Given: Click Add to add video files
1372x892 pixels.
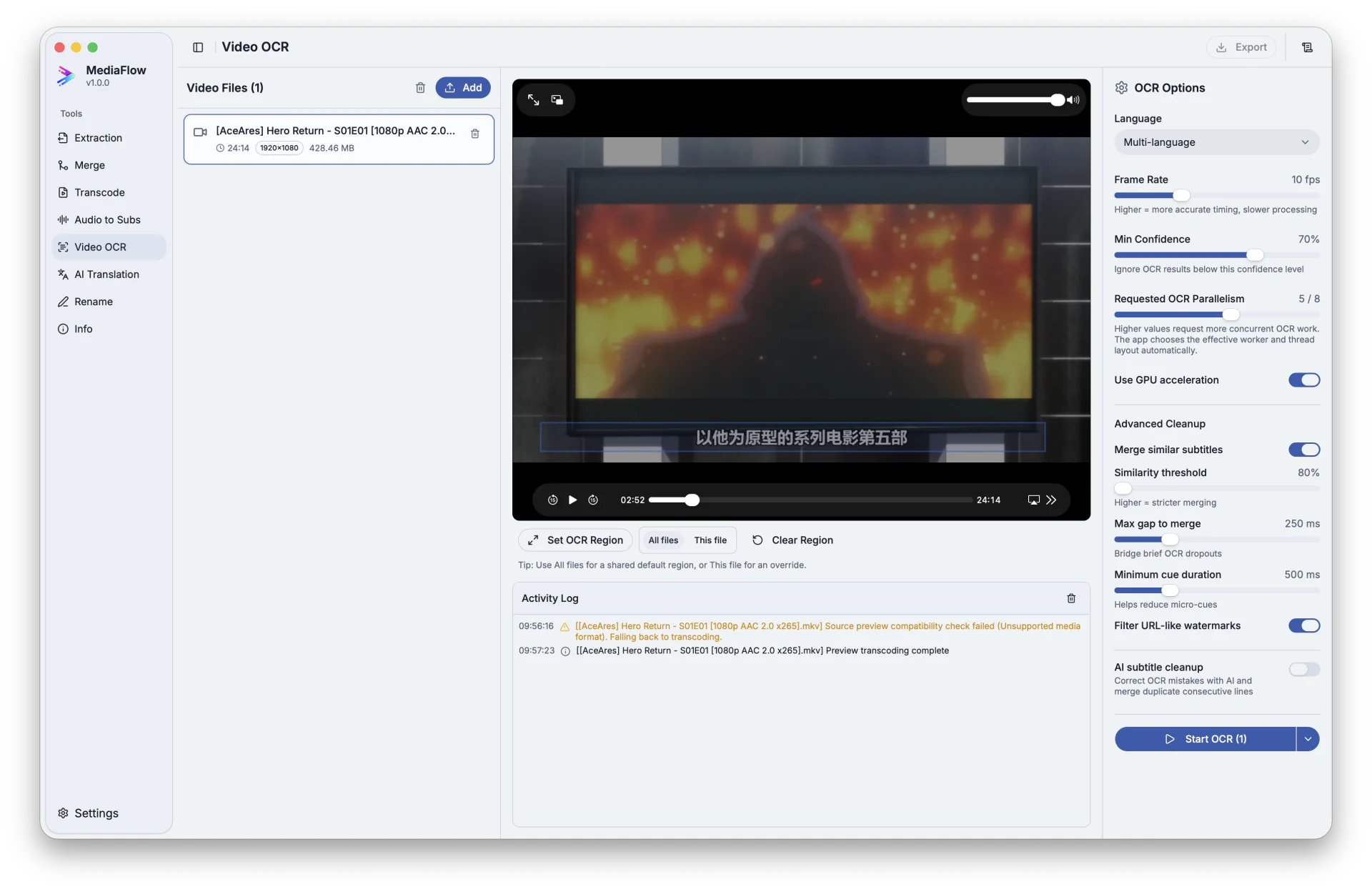Looking at the screenshot, I should 463,88.
